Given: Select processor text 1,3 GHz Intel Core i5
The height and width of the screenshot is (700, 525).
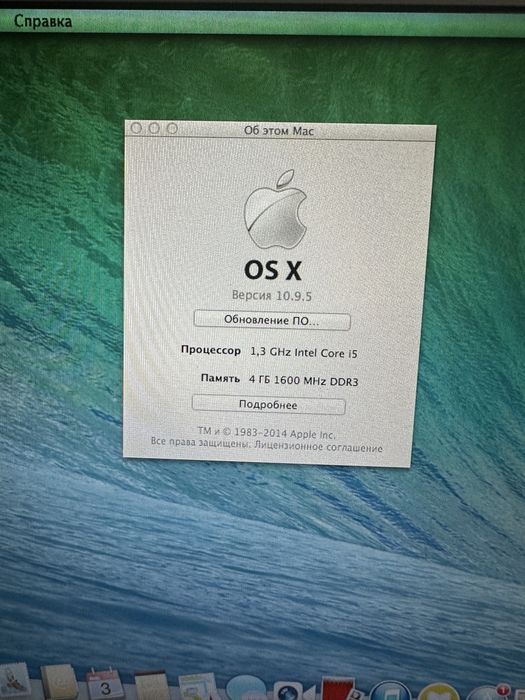Looking at the screenshot, I should click(x=304, y=353).
